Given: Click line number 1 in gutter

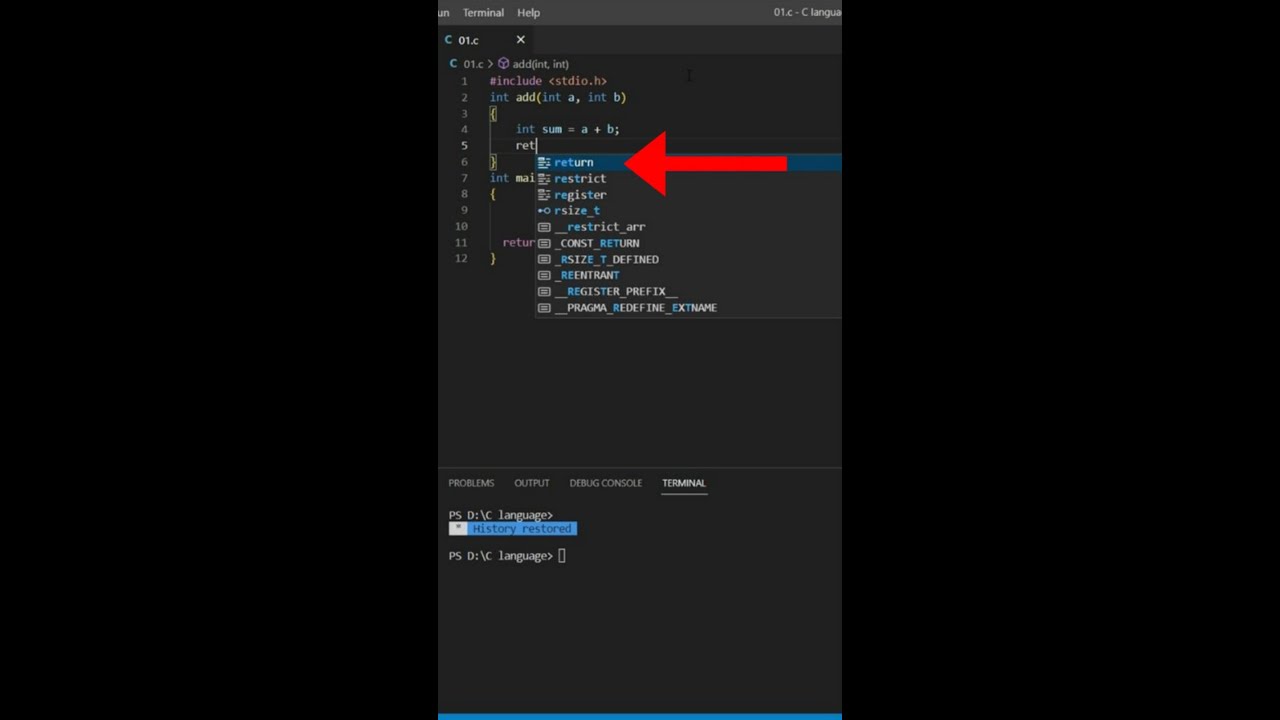Looking at the screenshot, I should click(464, 81).
